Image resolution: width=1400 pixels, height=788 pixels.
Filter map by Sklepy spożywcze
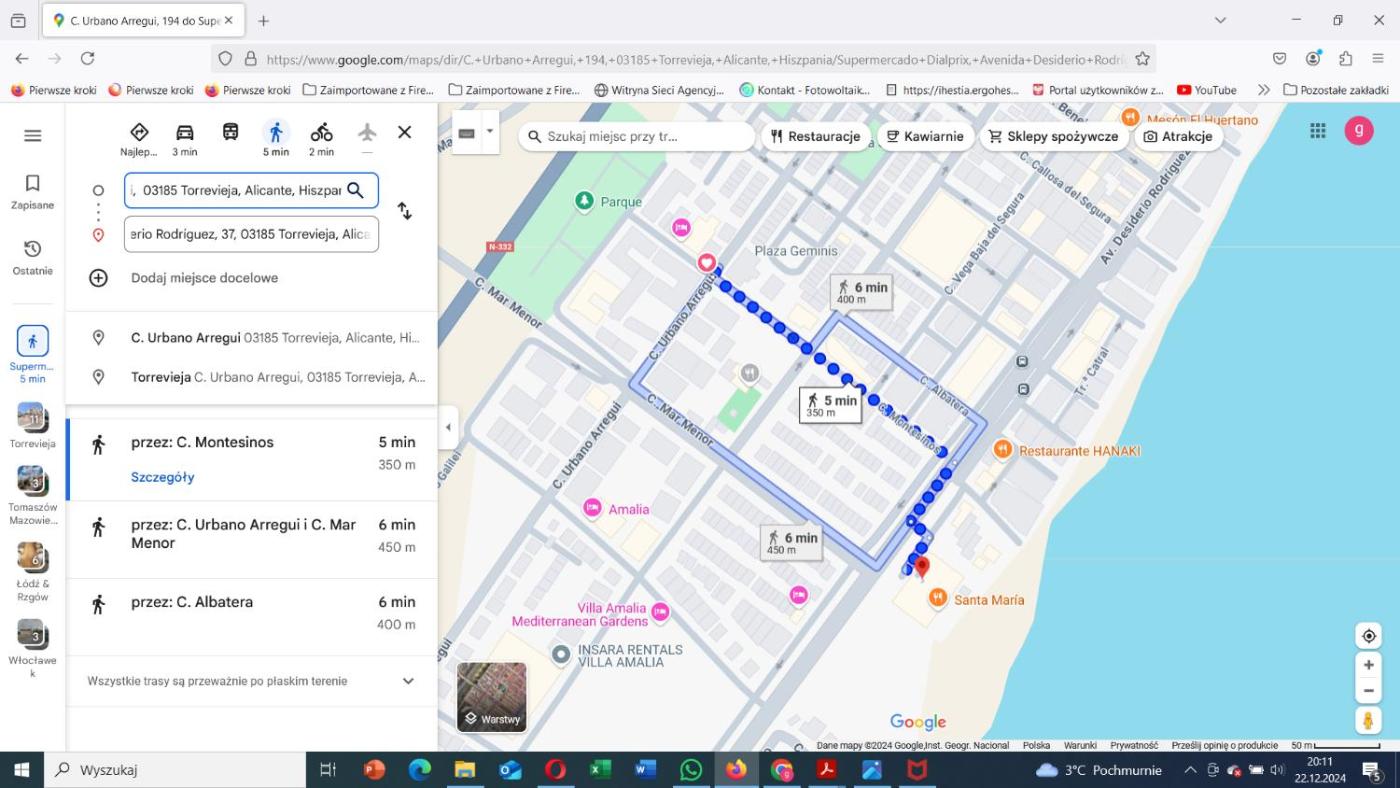1053,137
